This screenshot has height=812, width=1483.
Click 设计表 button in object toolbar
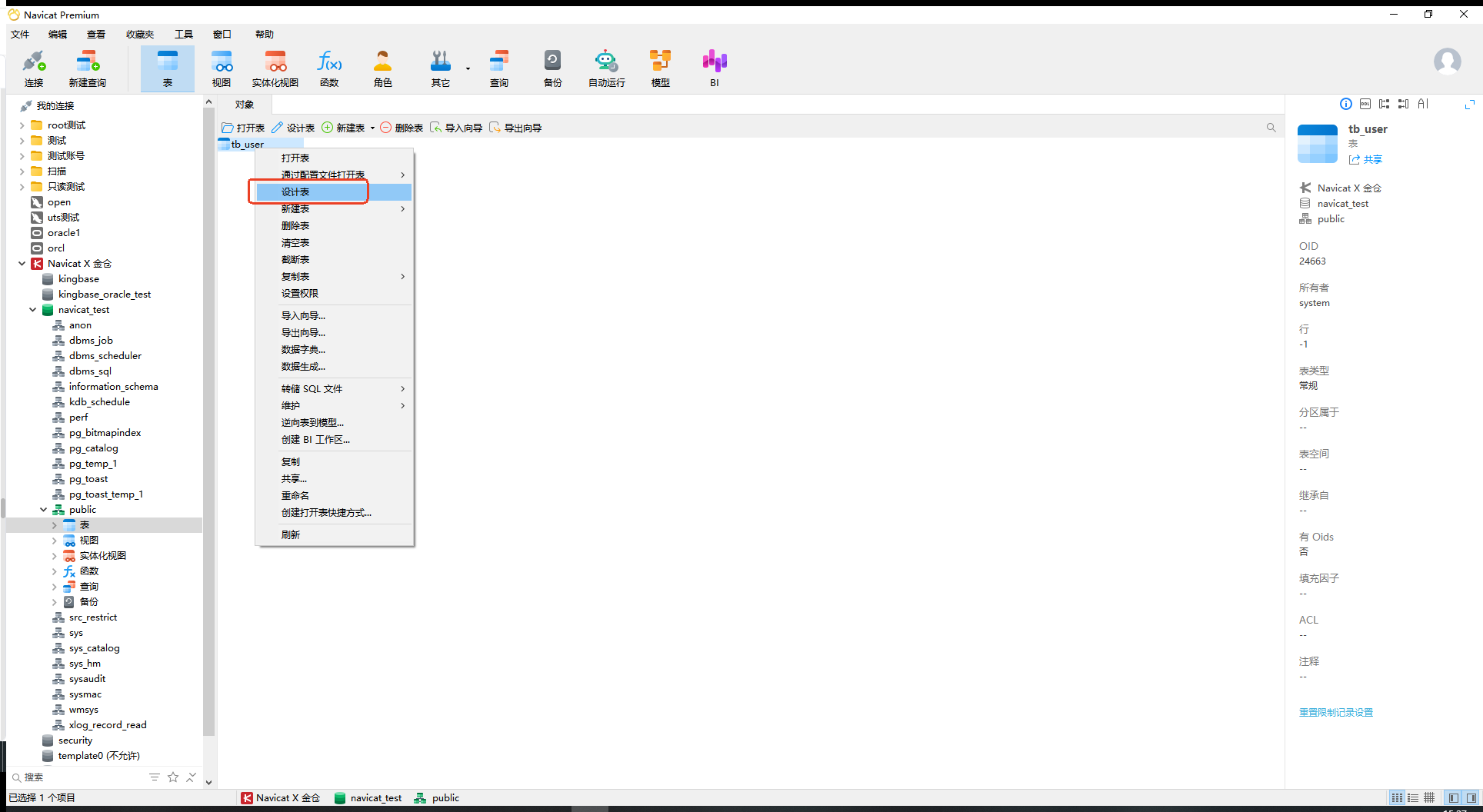point(293,128)
